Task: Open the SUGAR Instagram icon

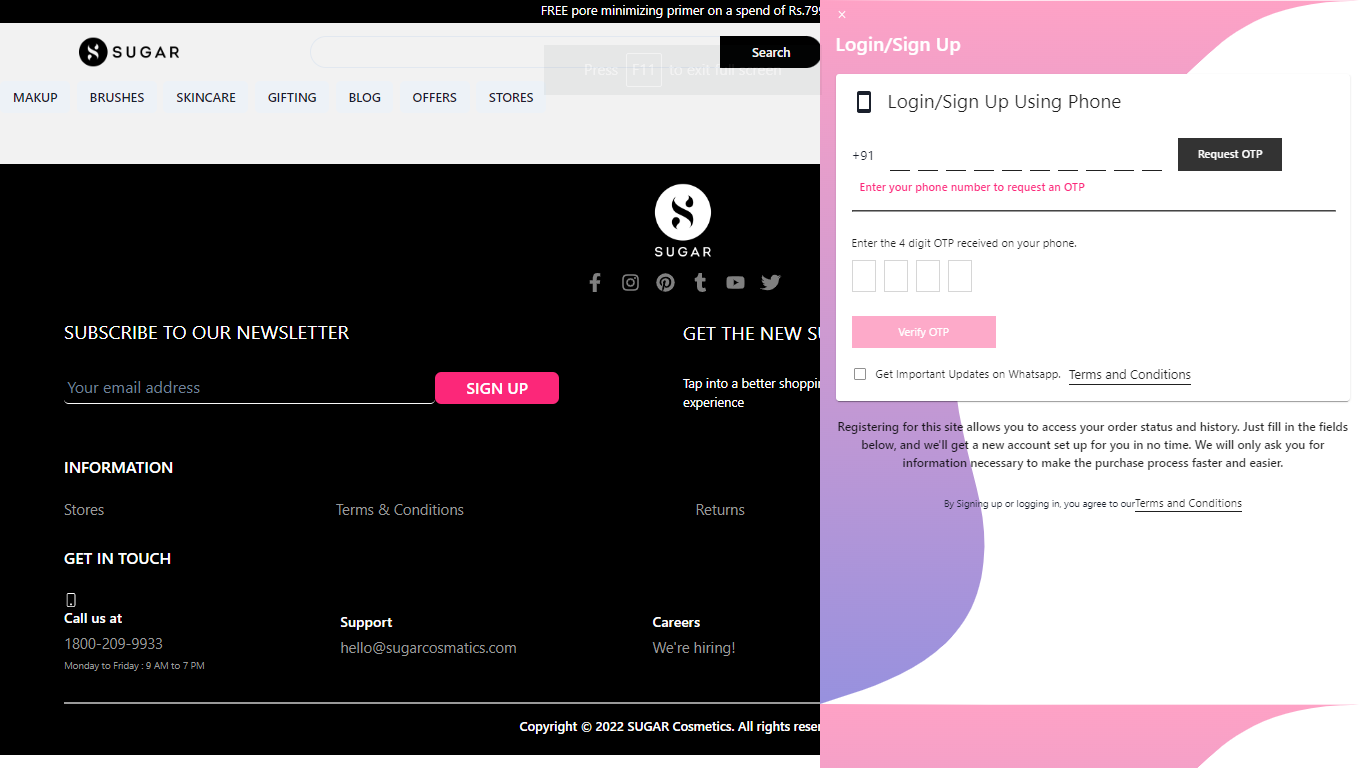Action: 630,283
